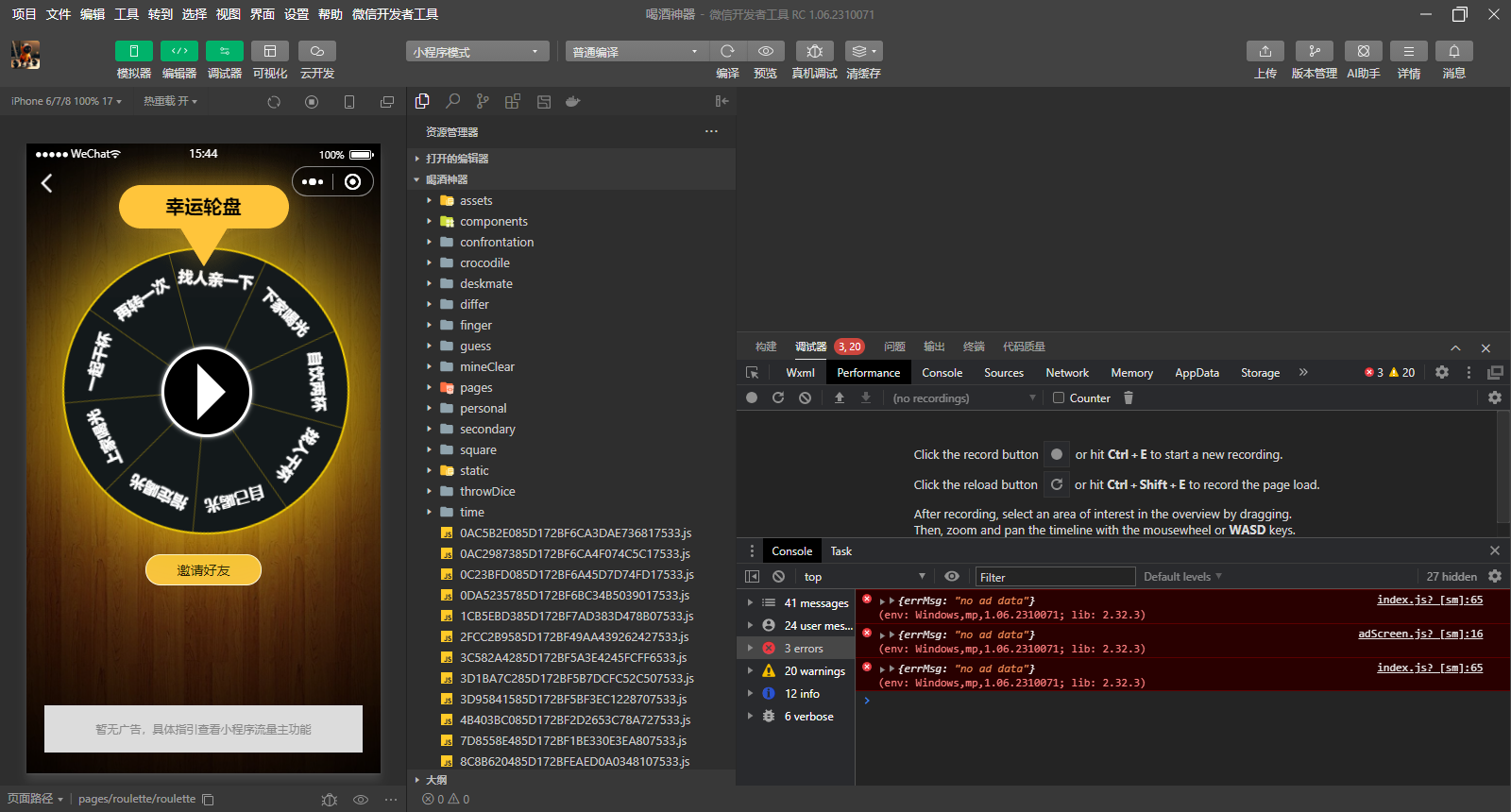Screen dimensions: 1511x812
Task: Click the upload (上传) icon
Action: click(x=1265, y=51)
